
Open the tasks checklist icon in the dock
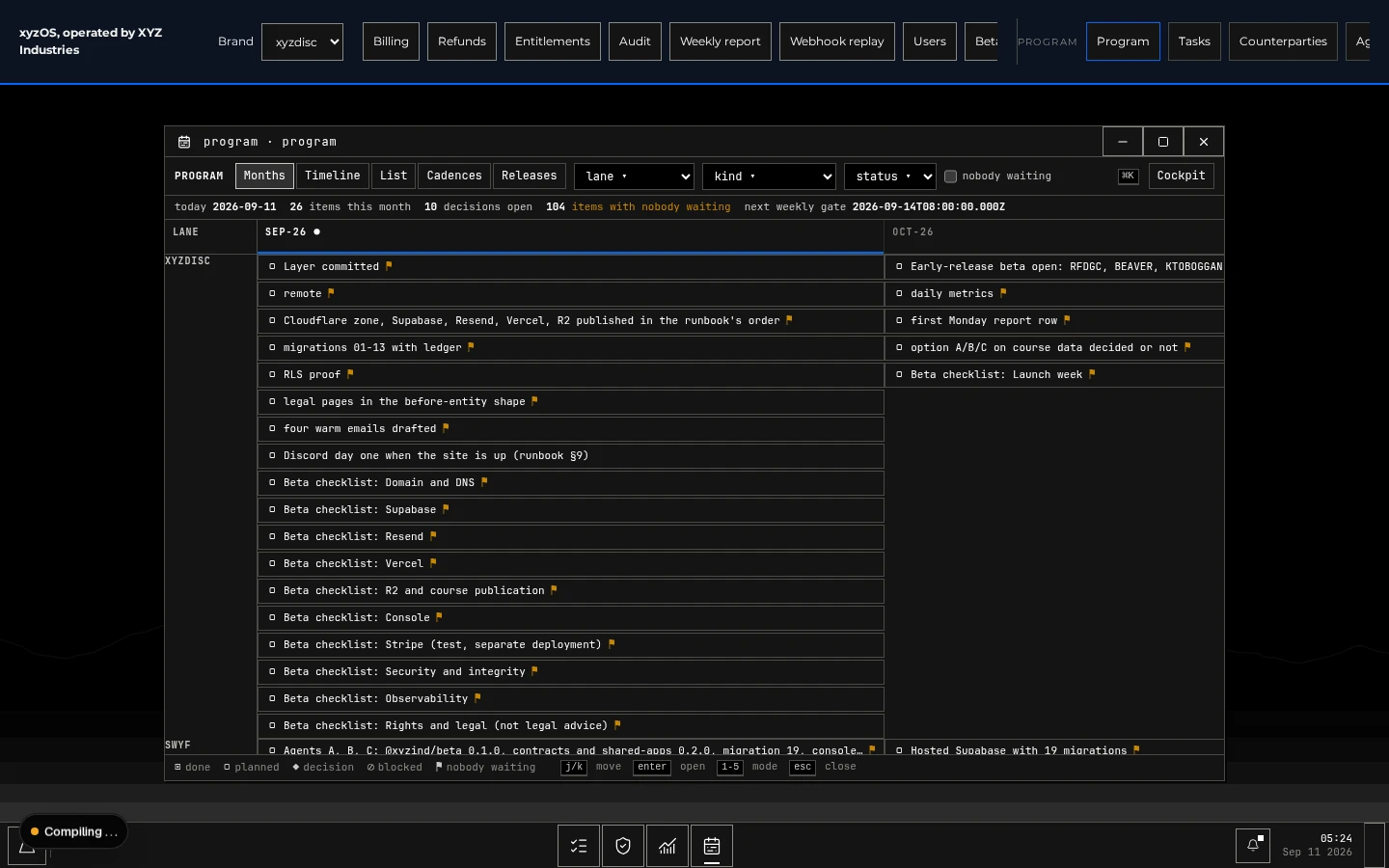[x=579, y=846]
